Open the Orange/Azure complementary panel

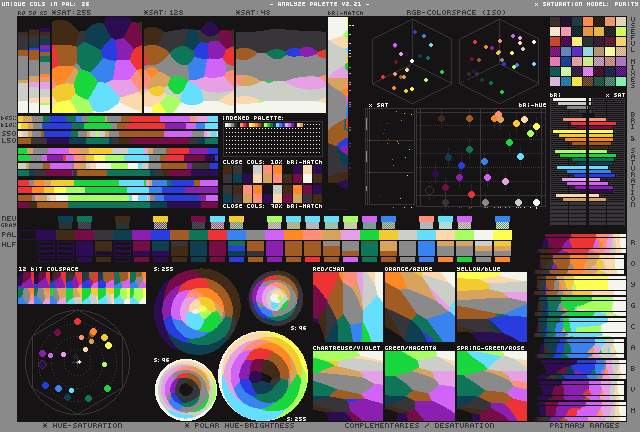(420, 307)
